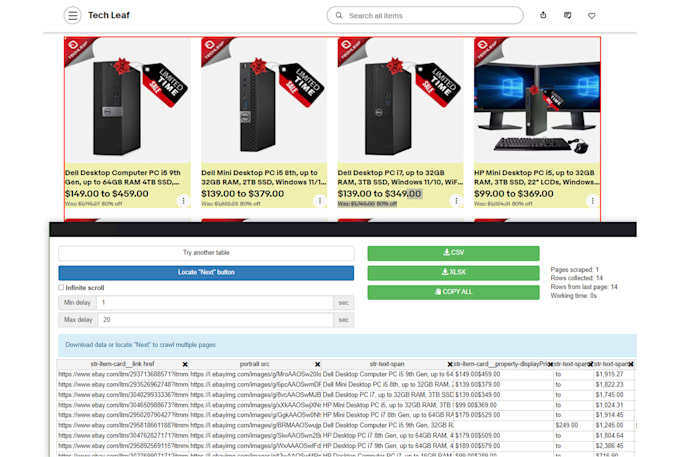The image size is (680, 457).
Task: Edit the Max delay value field
Action: [215, 320]
